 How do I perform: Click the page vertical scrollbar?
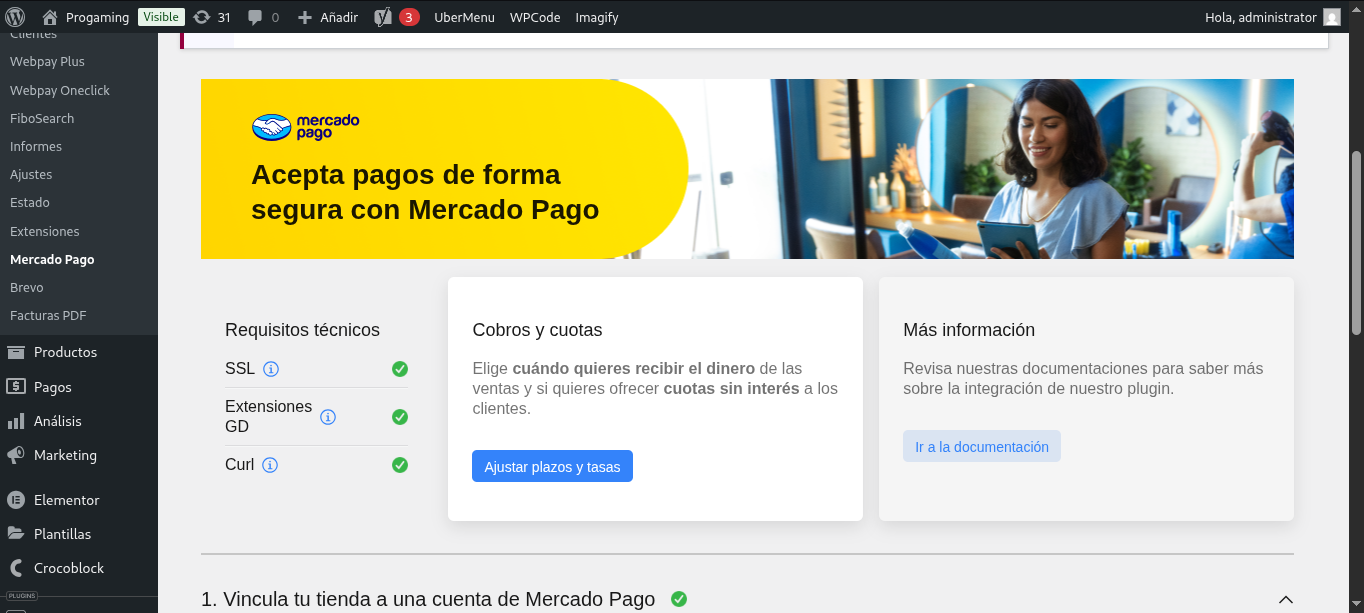tap(1356, 240)
